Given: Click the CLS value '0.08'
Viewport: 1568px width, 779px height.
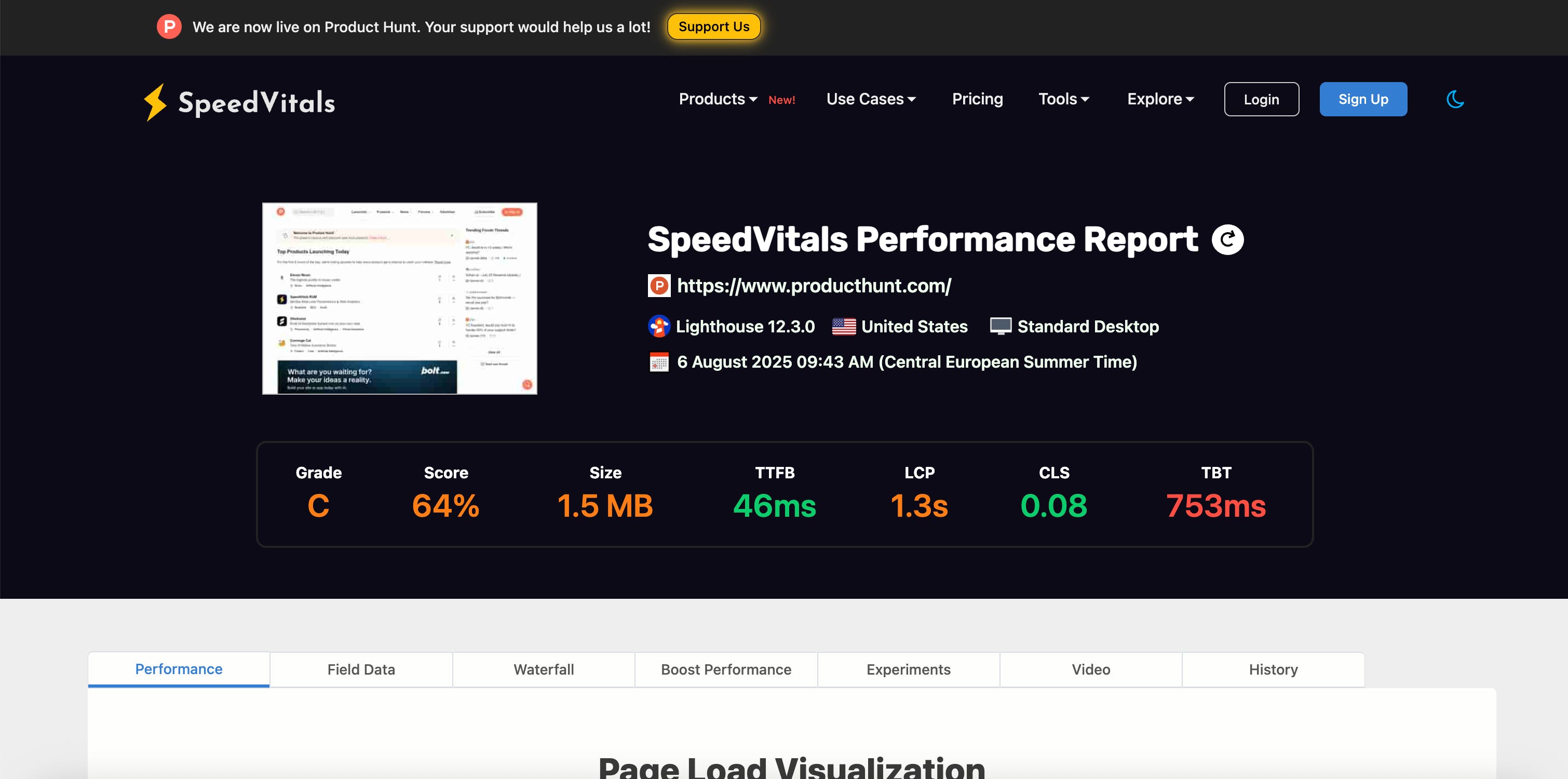Looking at the screenshot, I should pos(1053,505).
